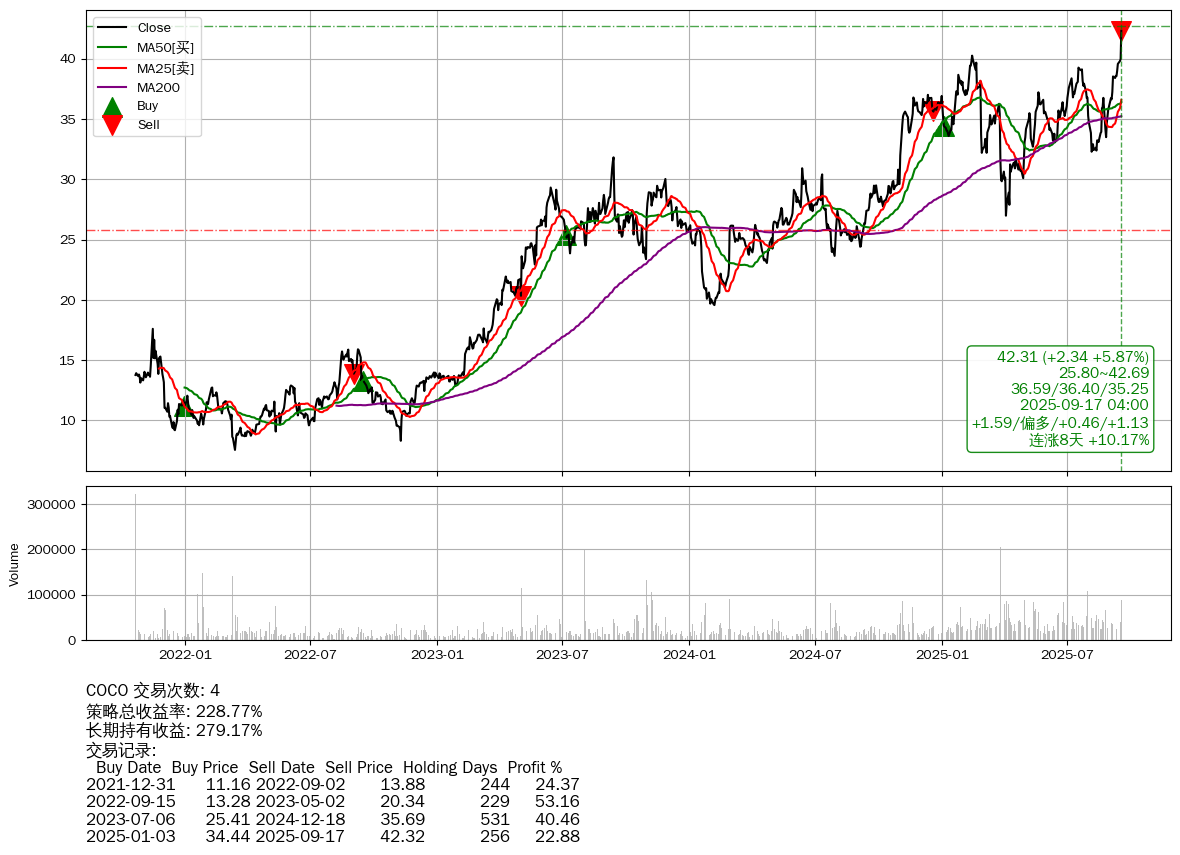Viewport: 1180px width, 855px height.
Task: Click the red Sell marker near 20 price level
Action: click(521, 295)
